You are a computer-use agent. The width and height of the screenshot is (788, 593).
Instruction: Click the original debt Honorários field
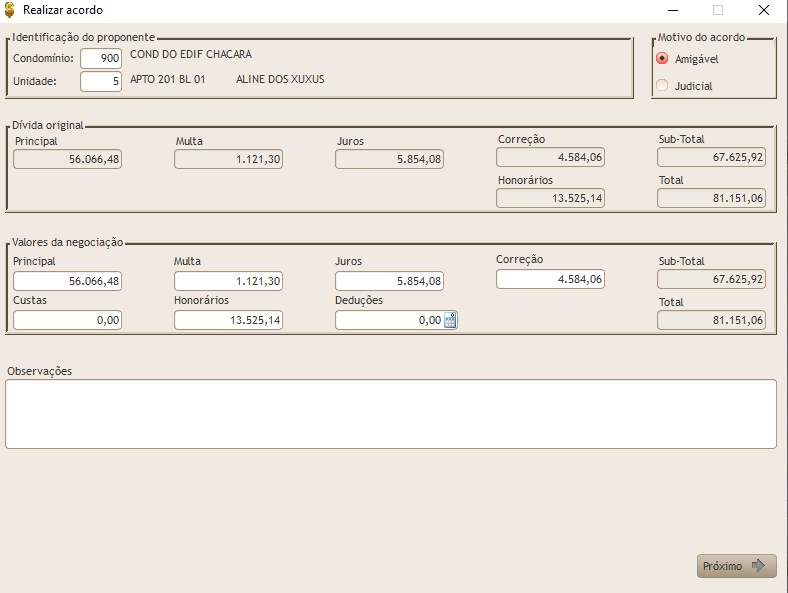pyautogui.click(x=551, y=198)
